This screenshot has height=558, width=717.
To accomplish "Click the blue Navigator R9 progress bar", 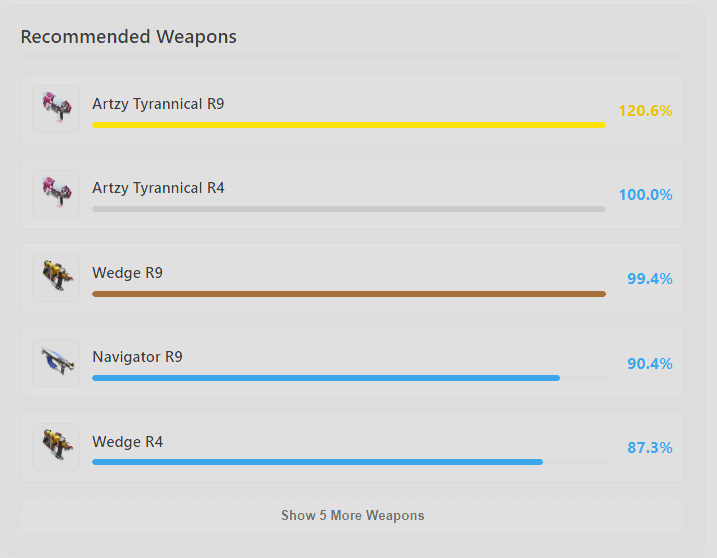I will 325,378.
